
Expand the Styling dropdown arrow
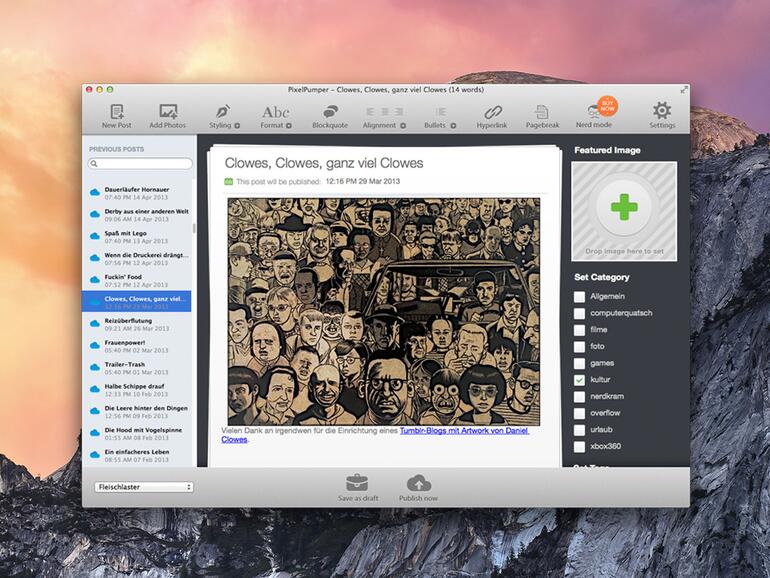(x=237, y=126)
